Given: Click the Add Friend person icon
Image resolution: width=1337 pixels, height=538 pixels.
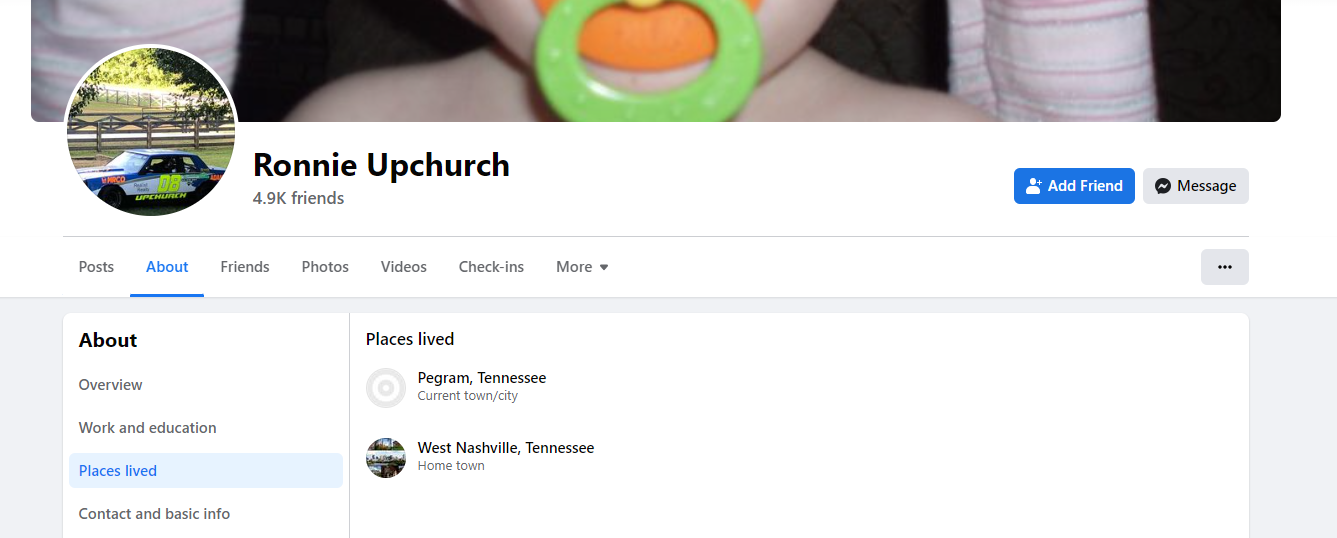Looking at the screenshot, I should click(1034, 186).
